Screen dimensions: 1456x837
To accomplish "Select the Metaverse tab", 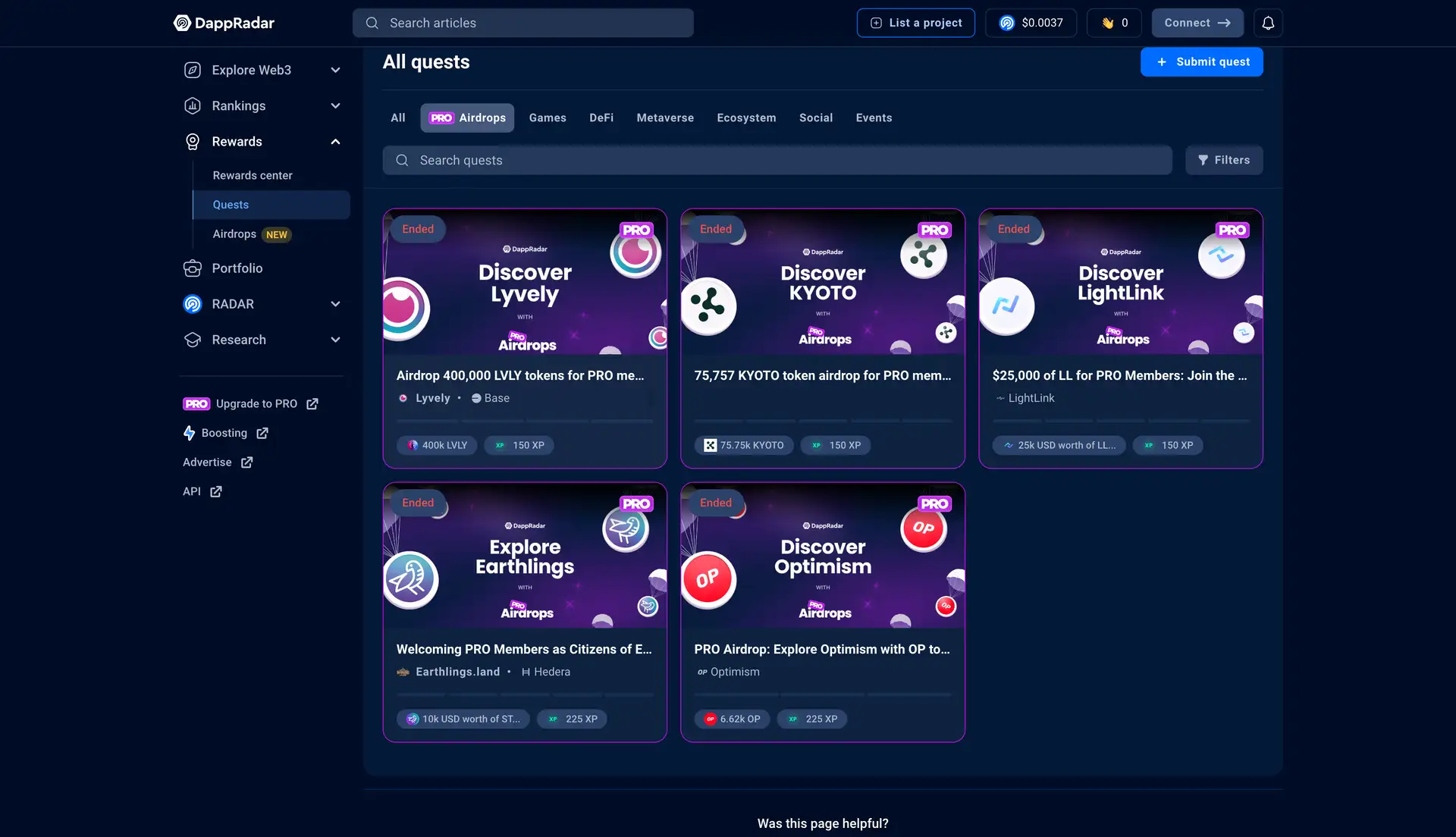I will tap(665, 118).
